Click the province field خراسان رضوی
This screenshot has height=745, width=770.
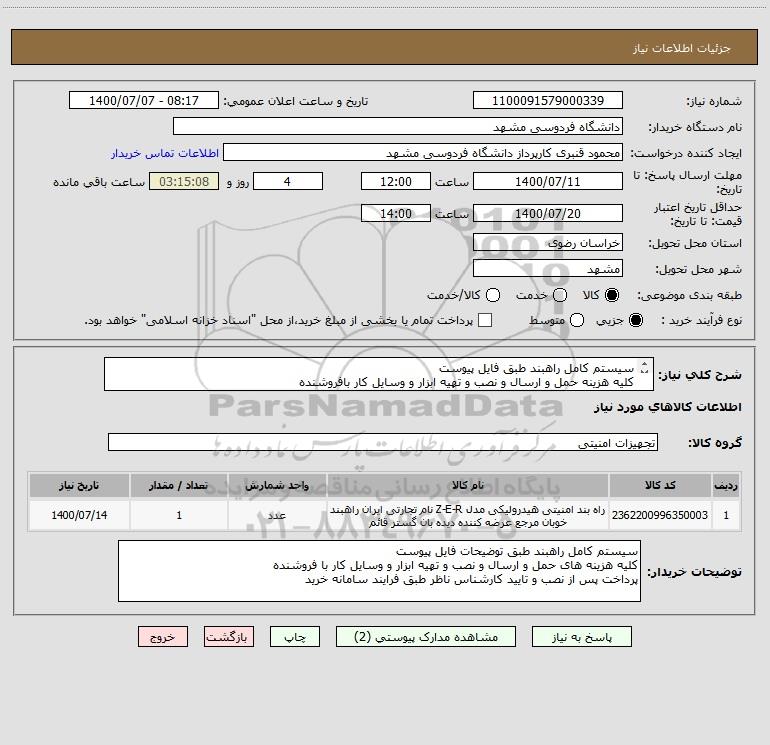tap(548, 242)
